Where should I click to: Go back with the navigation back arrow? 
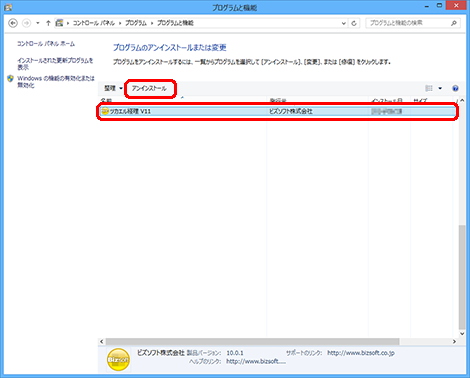13,23
